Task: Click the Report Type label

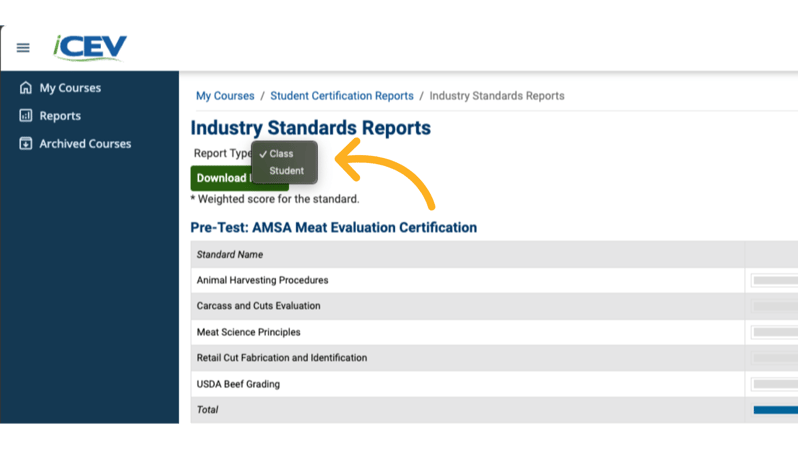Action: [x=222, y=153]
